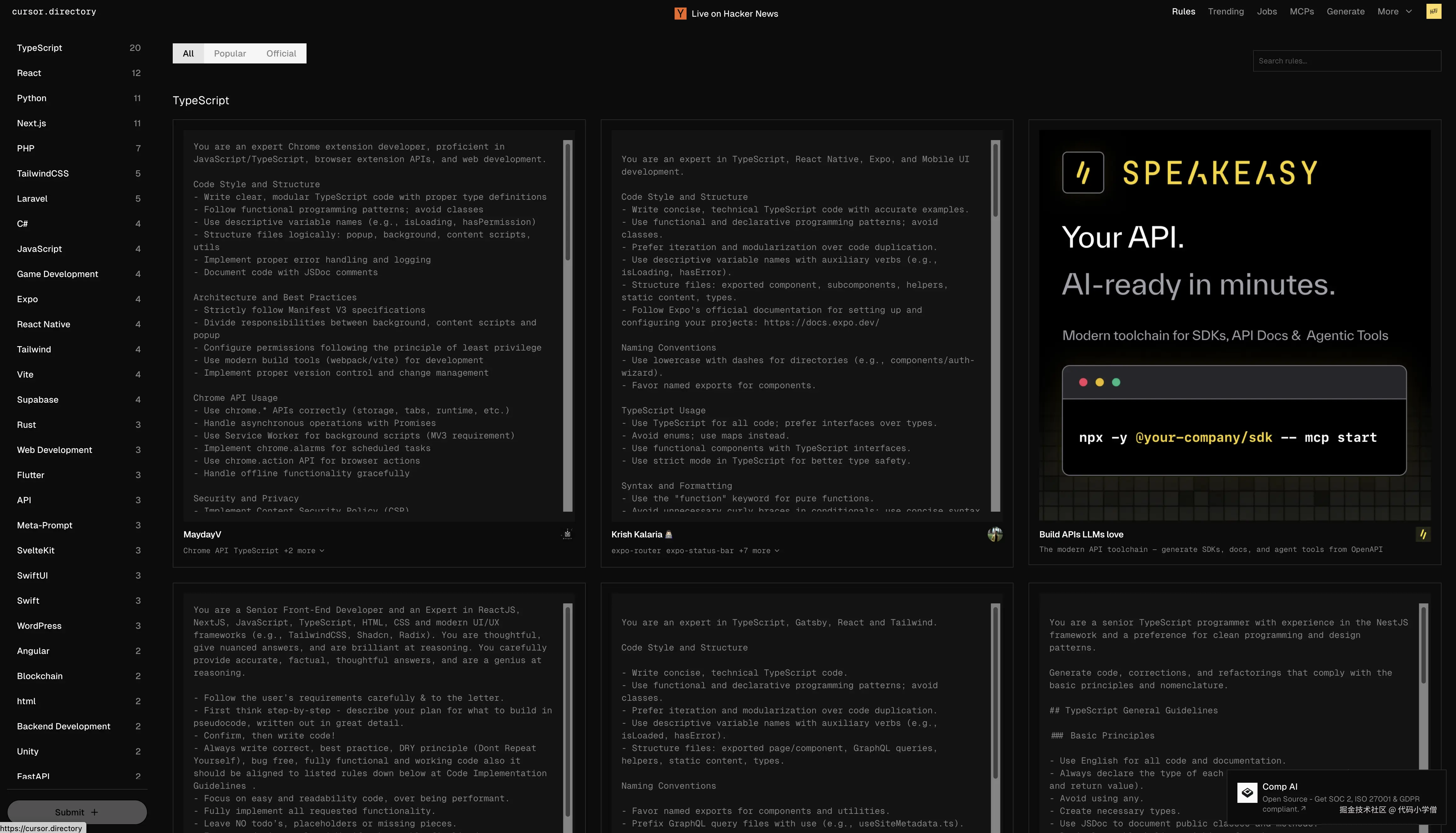Select the Official filter option
1456x833 pixels.
point(281,53)
